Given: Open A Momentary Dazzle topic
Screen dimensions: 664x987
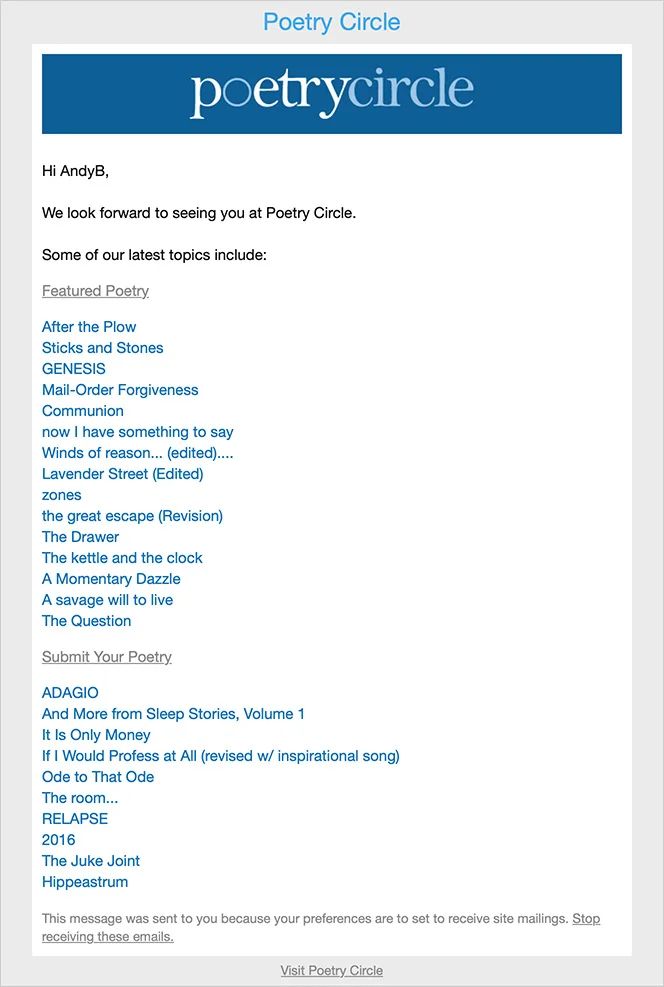Looking at the screenshot, I should [x=111, y=579].
